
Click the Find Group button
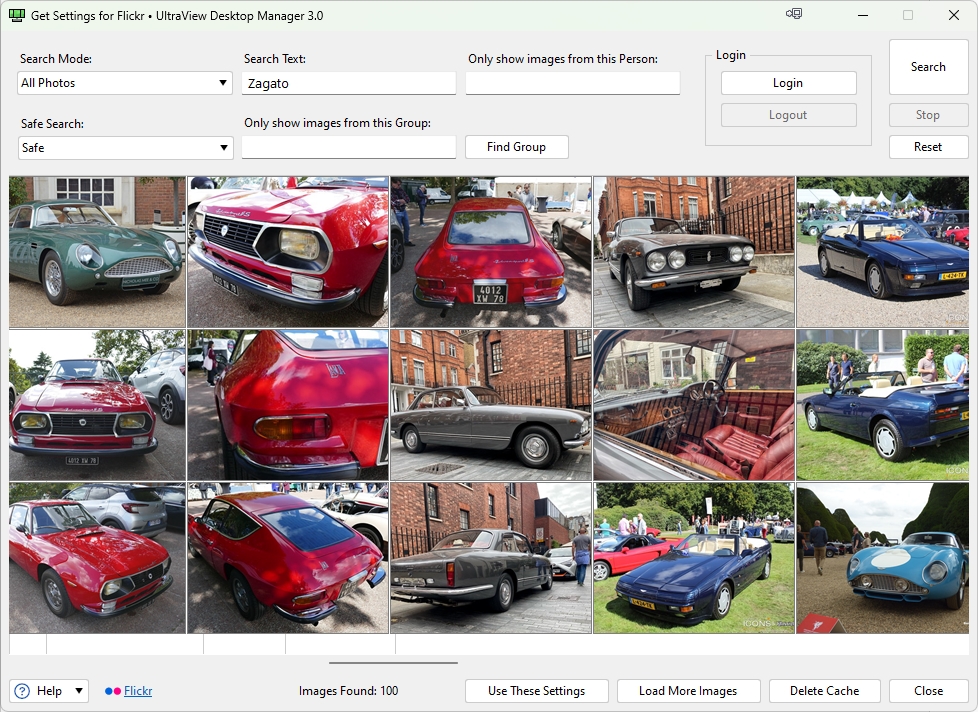[x=516, y=147]
